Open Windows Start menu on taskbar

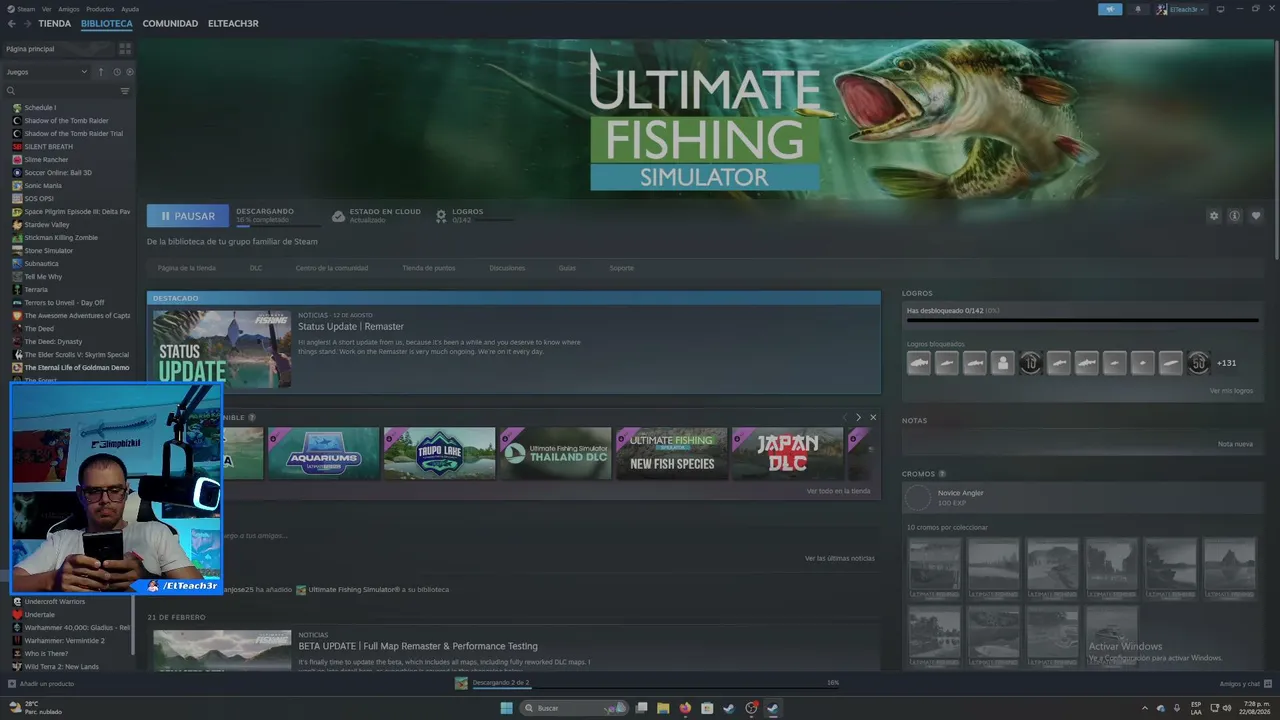(x=507, y=708)
